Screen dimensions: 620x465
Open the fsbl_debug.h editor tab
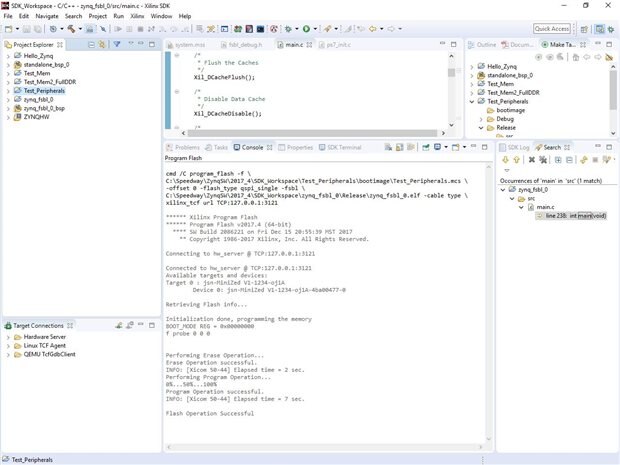[x=244, y=45]
